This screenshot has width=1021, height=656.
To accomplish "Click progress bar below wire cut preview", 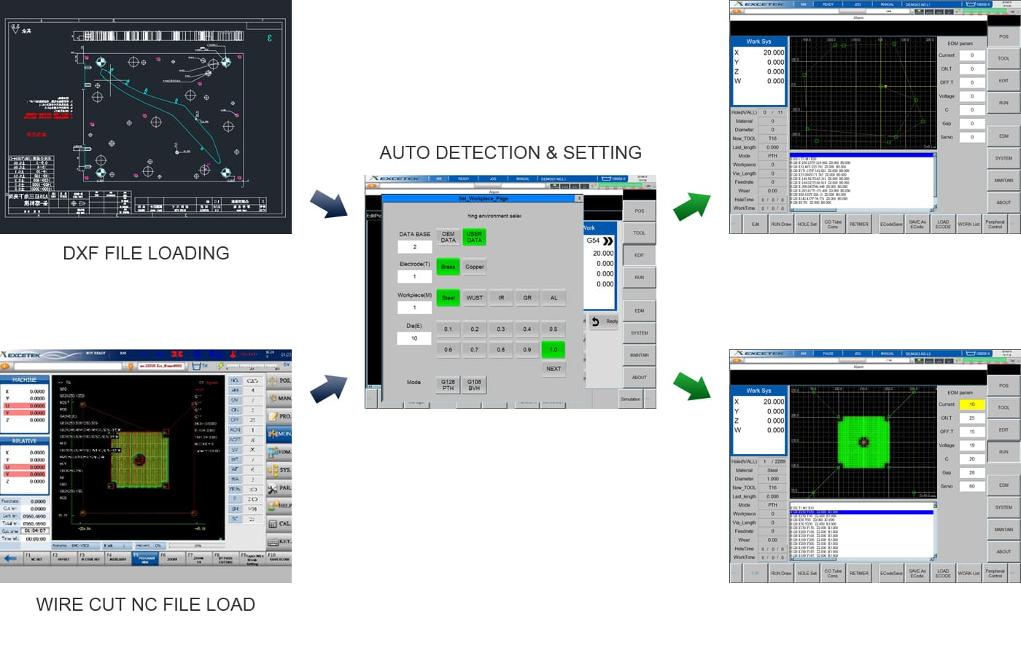I will [199, 545].
